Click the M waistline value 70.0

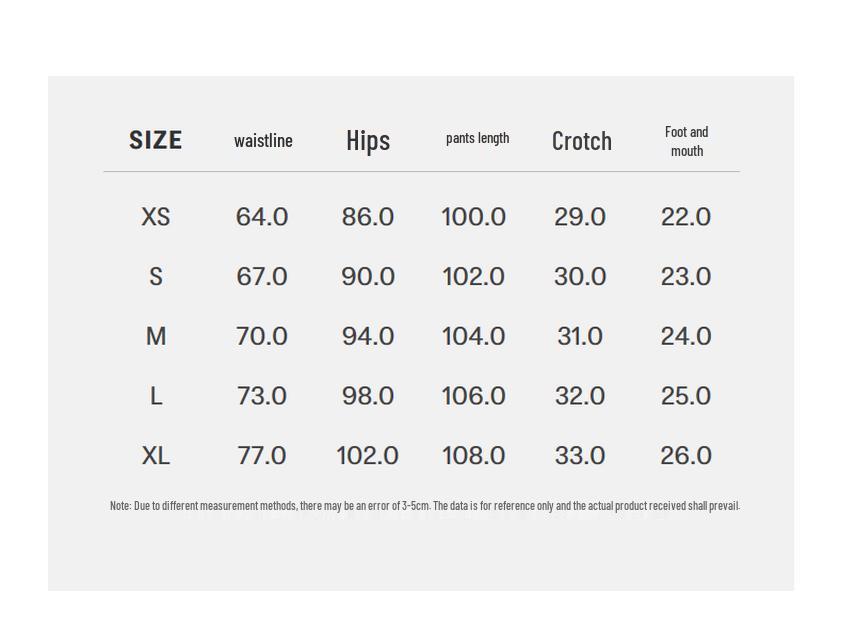point(262,337)
